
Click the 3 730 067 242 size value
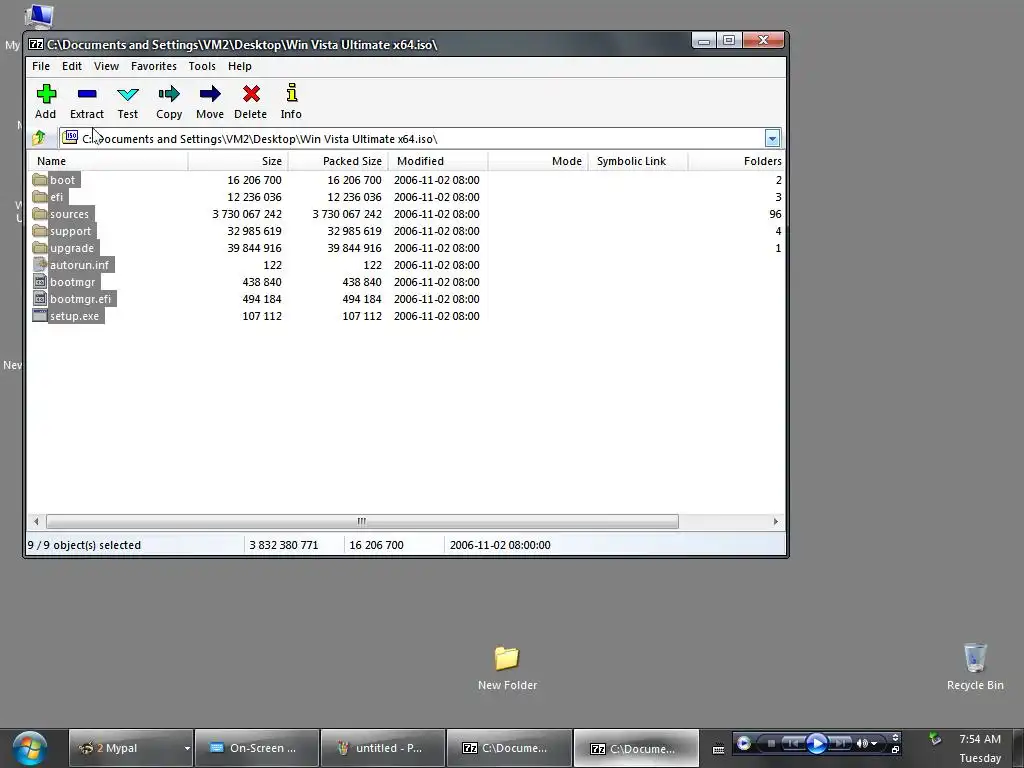click(247, 214)
